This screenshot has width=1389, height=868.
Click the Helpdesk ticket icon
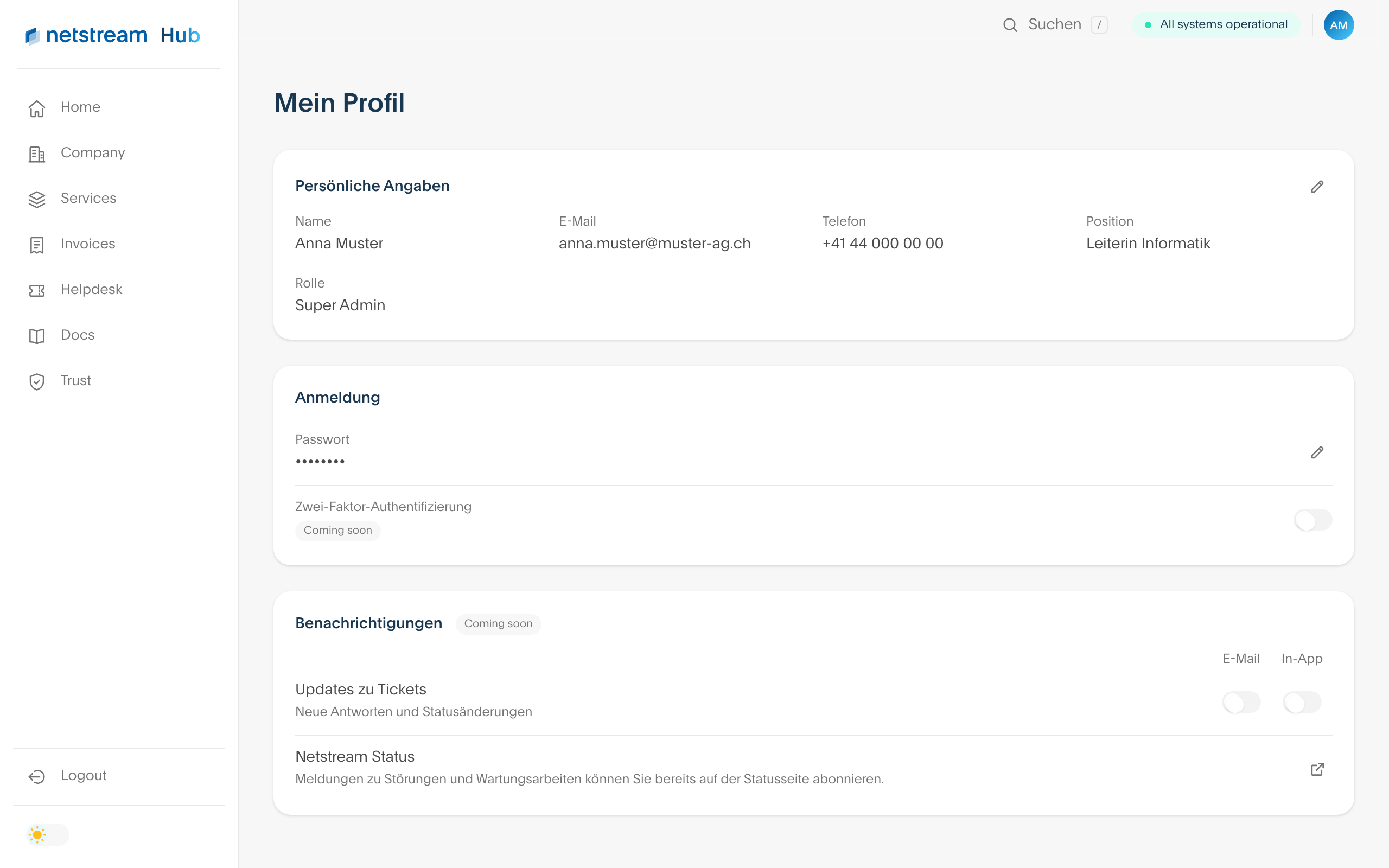point(37,290)
